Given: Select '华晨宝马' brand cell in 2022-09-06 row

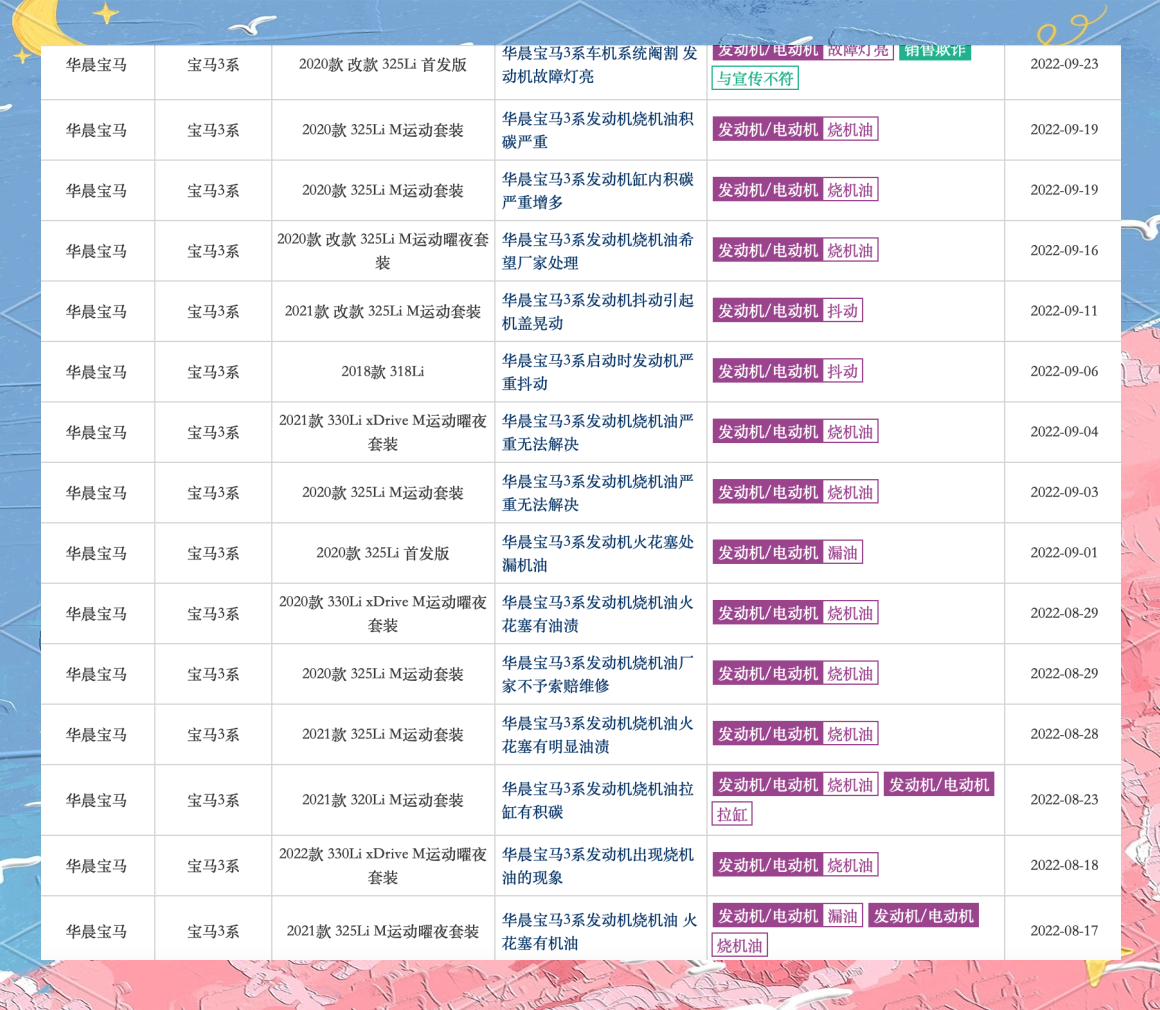Looking at the screenshot, I should pos(96,372).
